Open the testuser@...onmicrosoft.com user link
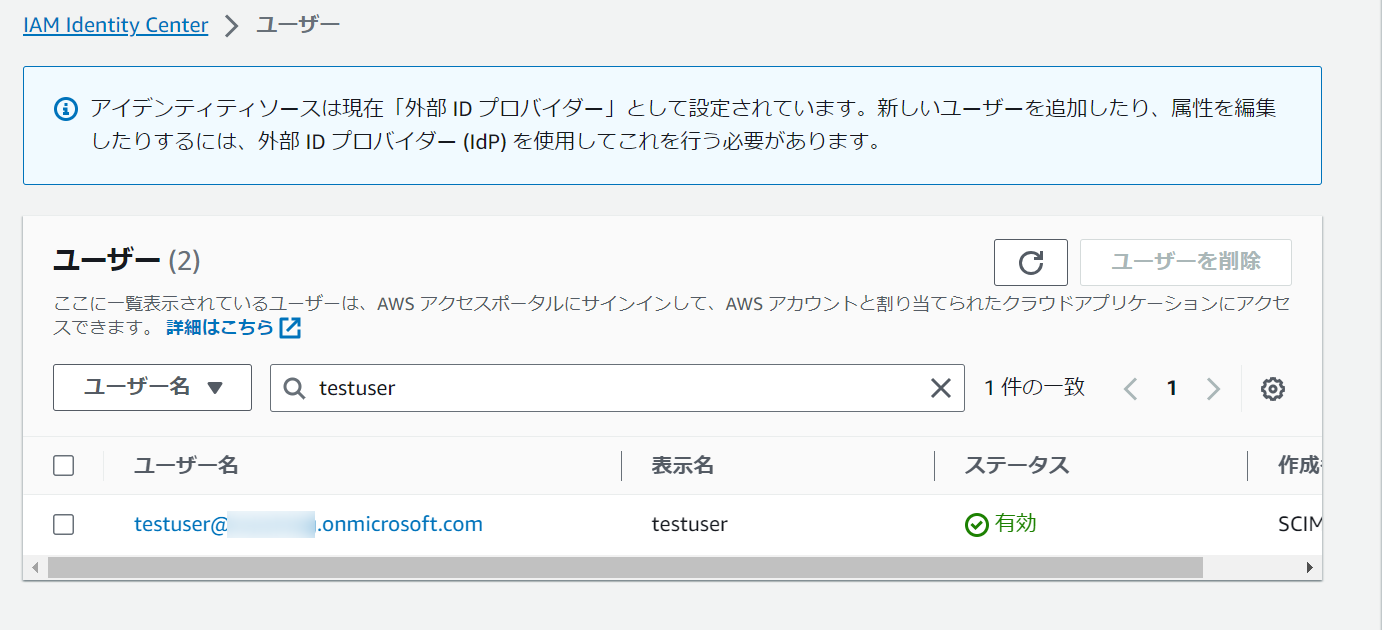Screen dimensions: 1388x630 pyautogui.click(x=308, y=524)
